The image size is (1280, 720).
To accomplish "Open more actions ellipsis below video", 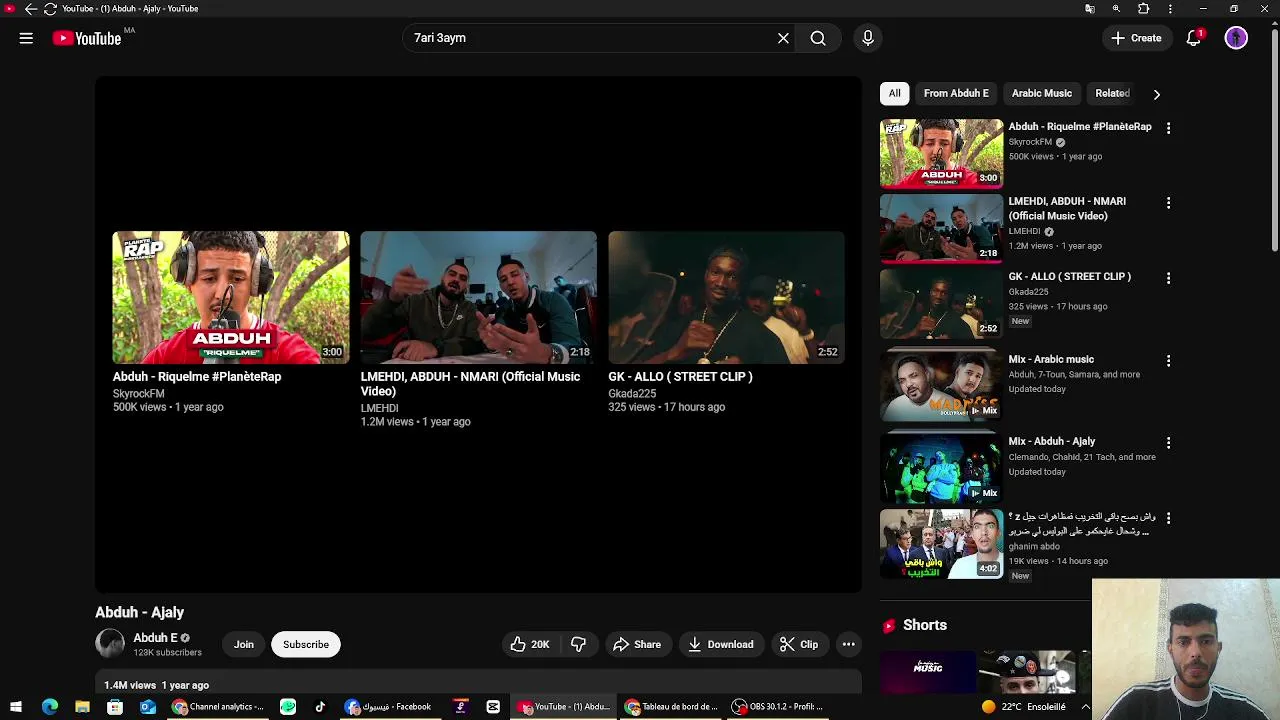I will (x=848, y=645).
